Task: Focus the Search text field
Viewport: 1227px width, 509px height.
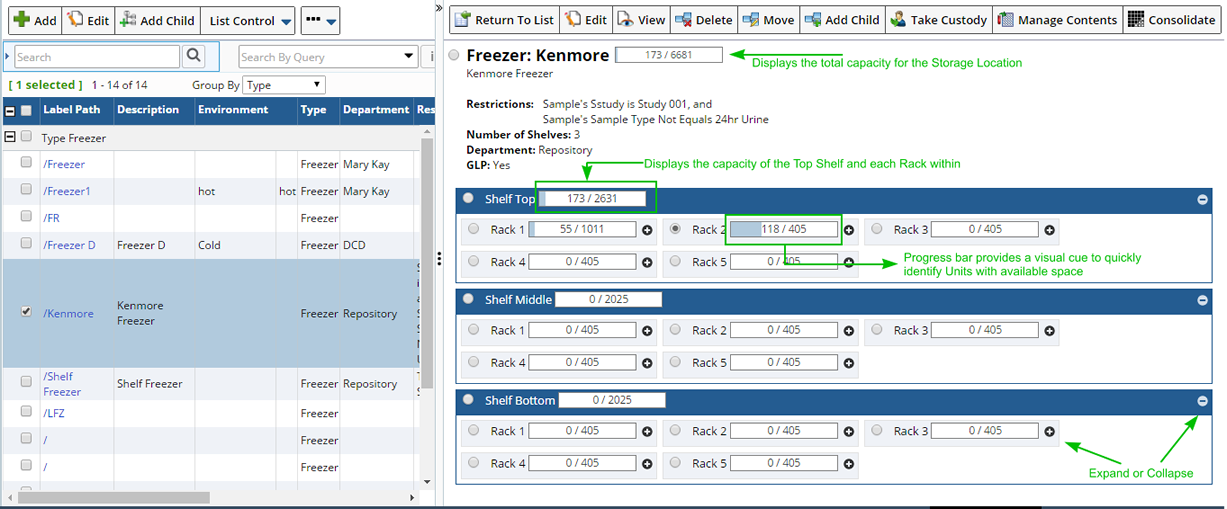Action: pyautogui.click(x=97, y=57)
